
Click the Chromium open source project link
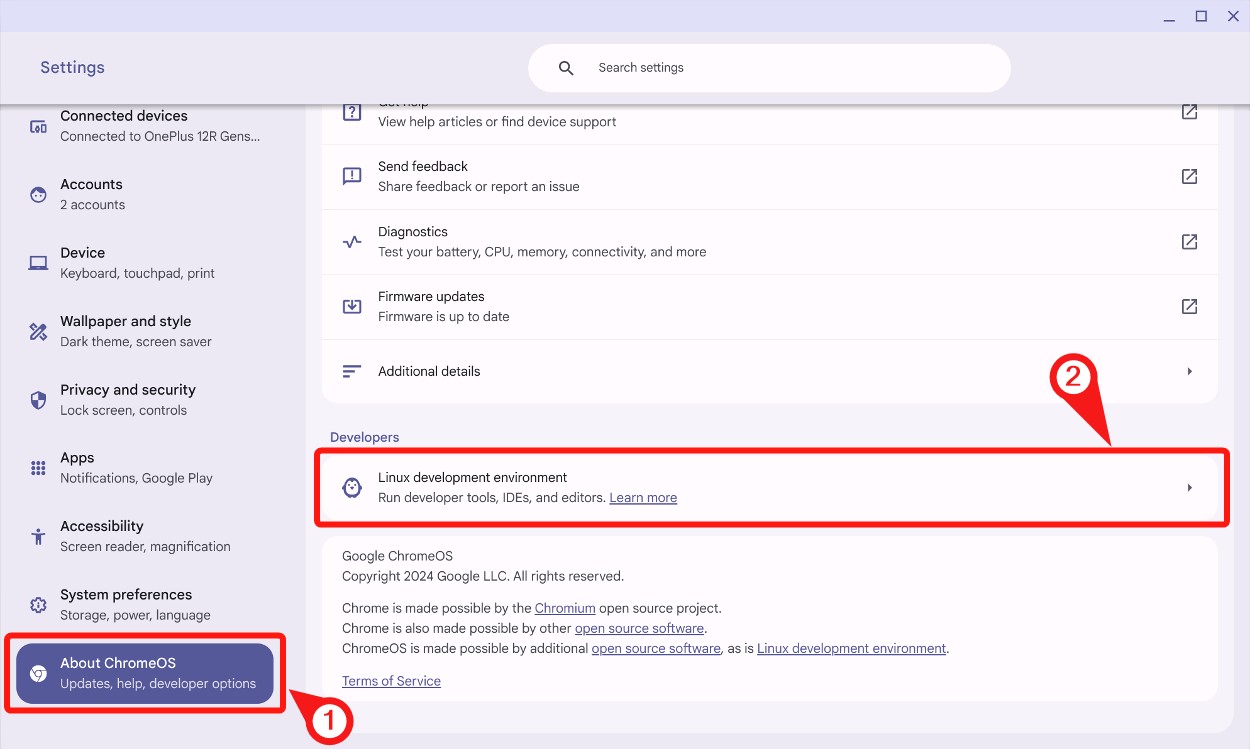[564, 608]
